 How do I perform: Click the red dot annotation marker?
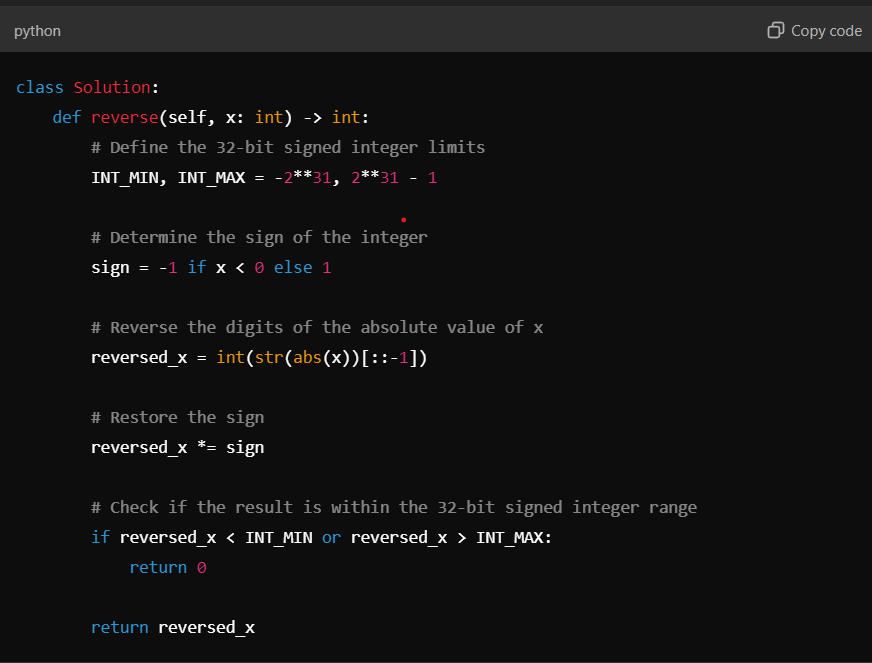[x=404, y=219]
